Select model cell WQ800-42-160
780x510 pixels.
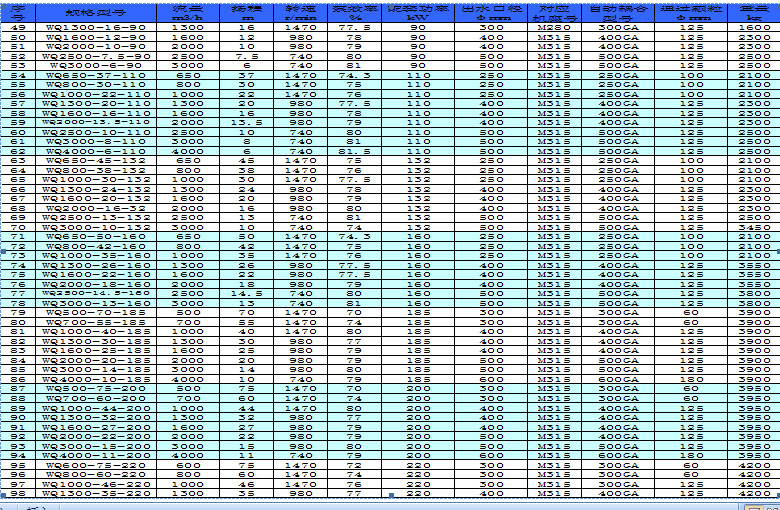[96, 246]
